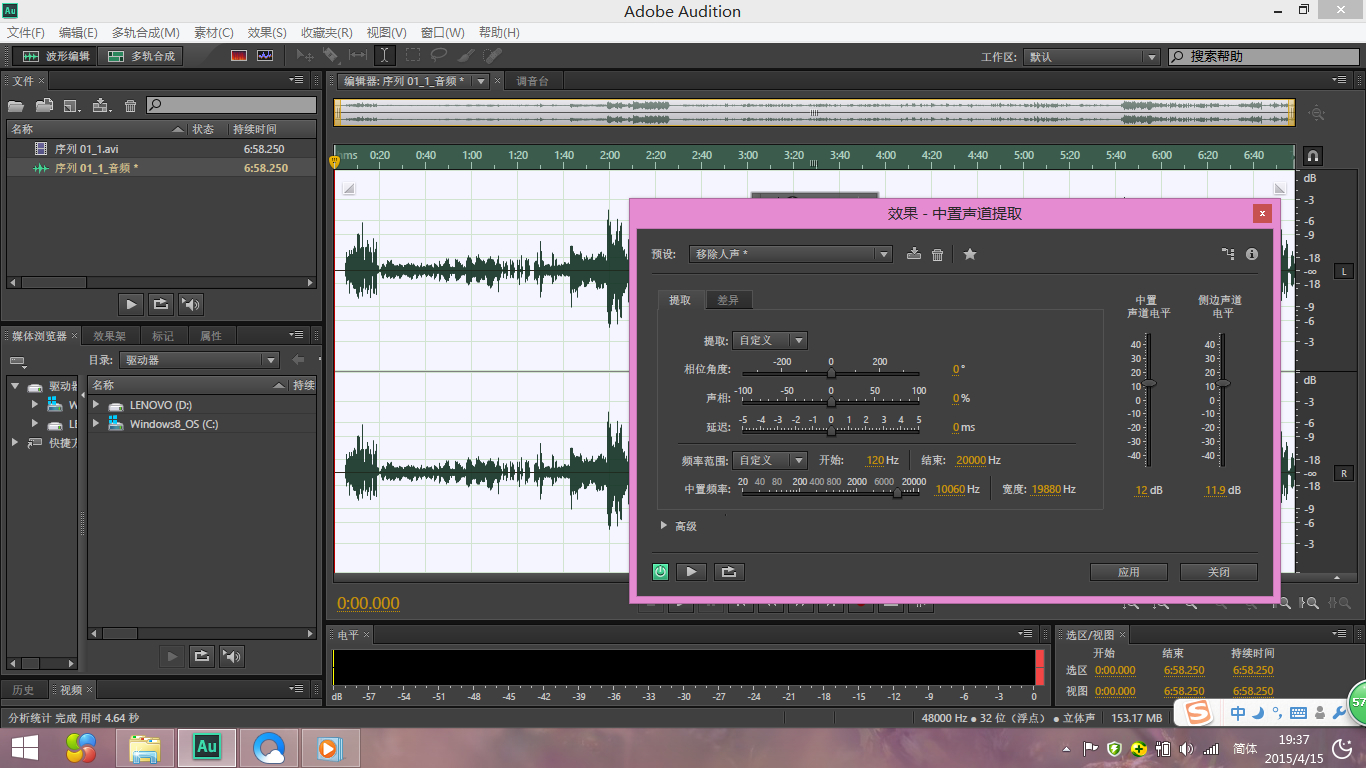Click the 中置频率 center frequency slider handle
Image resolution: width=1366 pixels, height=768 pixels.
click(x=897, y=492)
